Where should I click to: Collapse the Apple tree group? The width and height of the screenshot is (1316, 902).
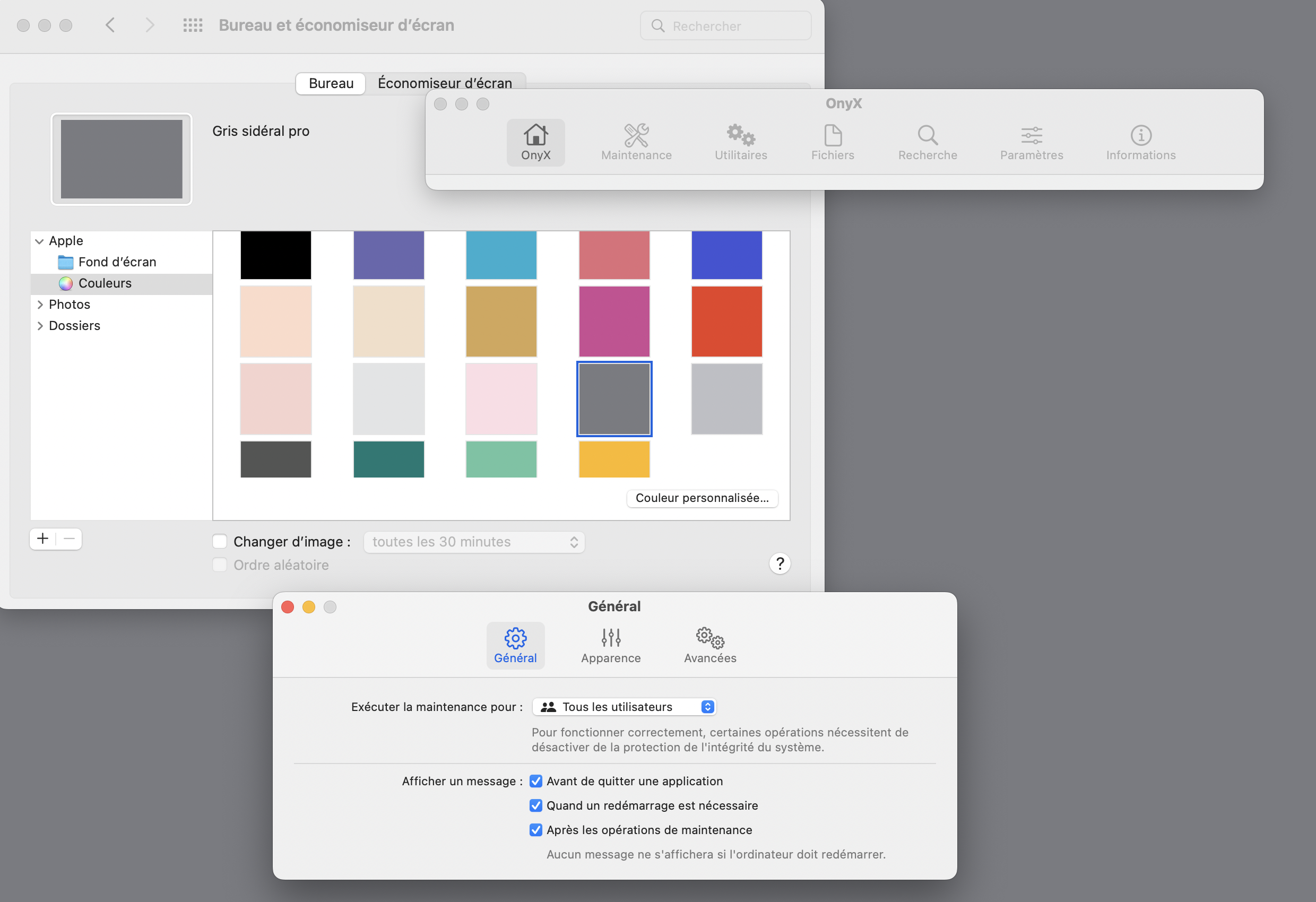(39, 241)
